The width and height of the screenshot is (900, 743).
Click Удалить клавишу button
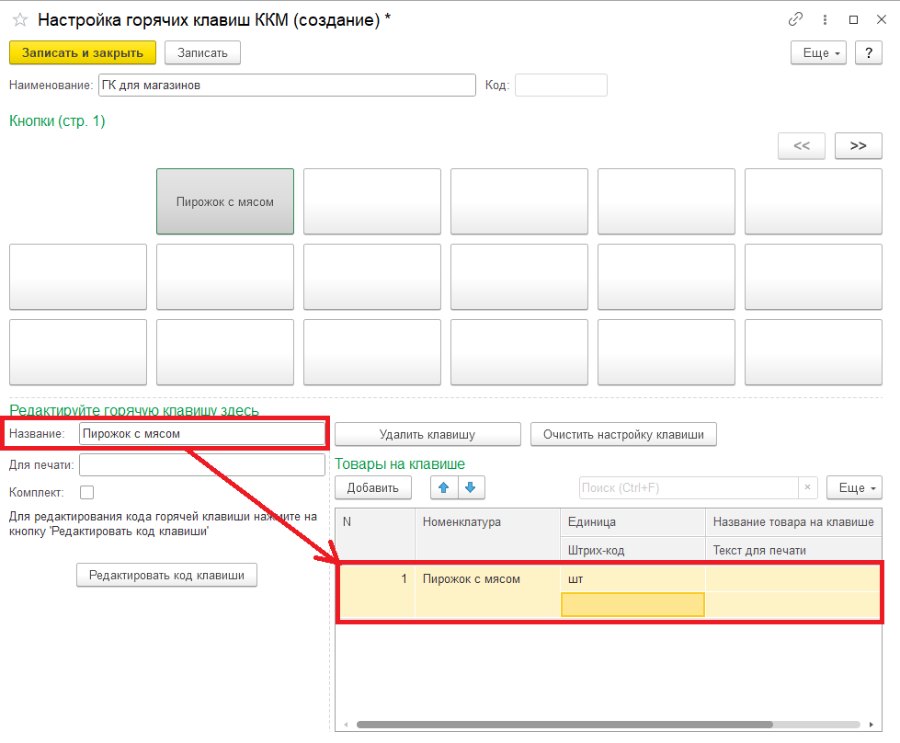tap(428, 435)
